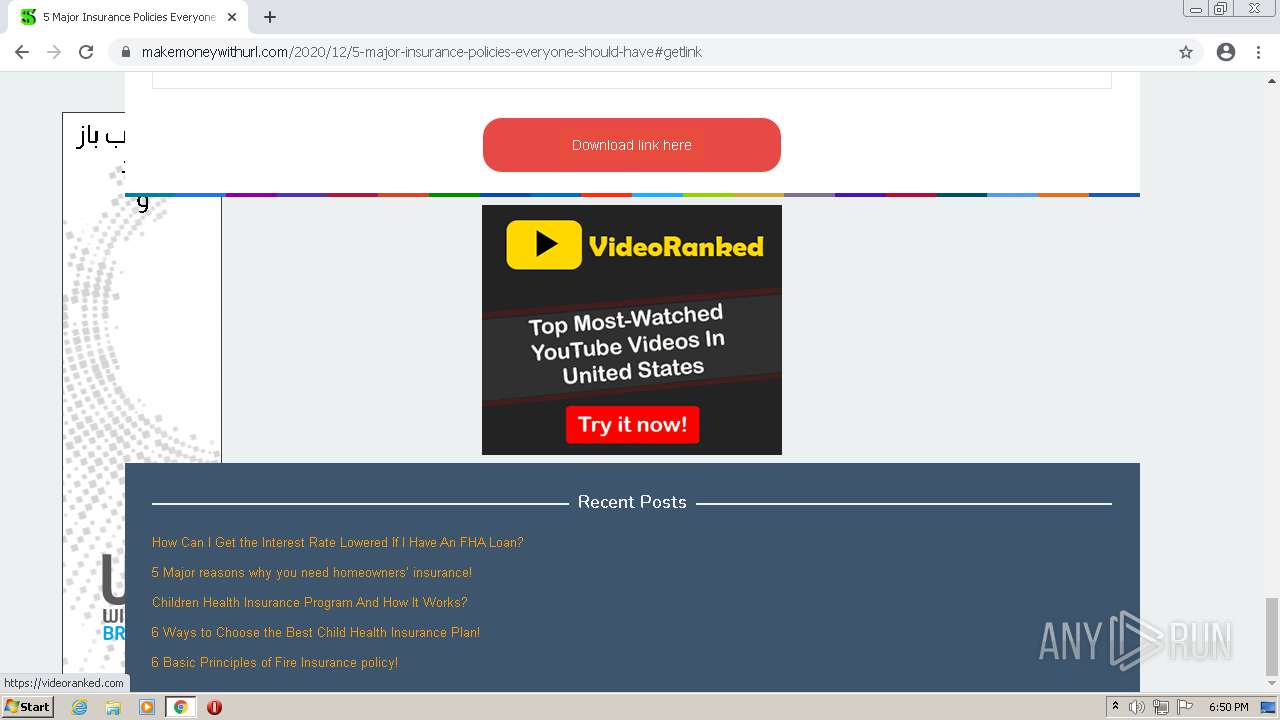1280x720 pixels.
Task: Open post about lowering FHA loan interest rate
Action: 338,542
